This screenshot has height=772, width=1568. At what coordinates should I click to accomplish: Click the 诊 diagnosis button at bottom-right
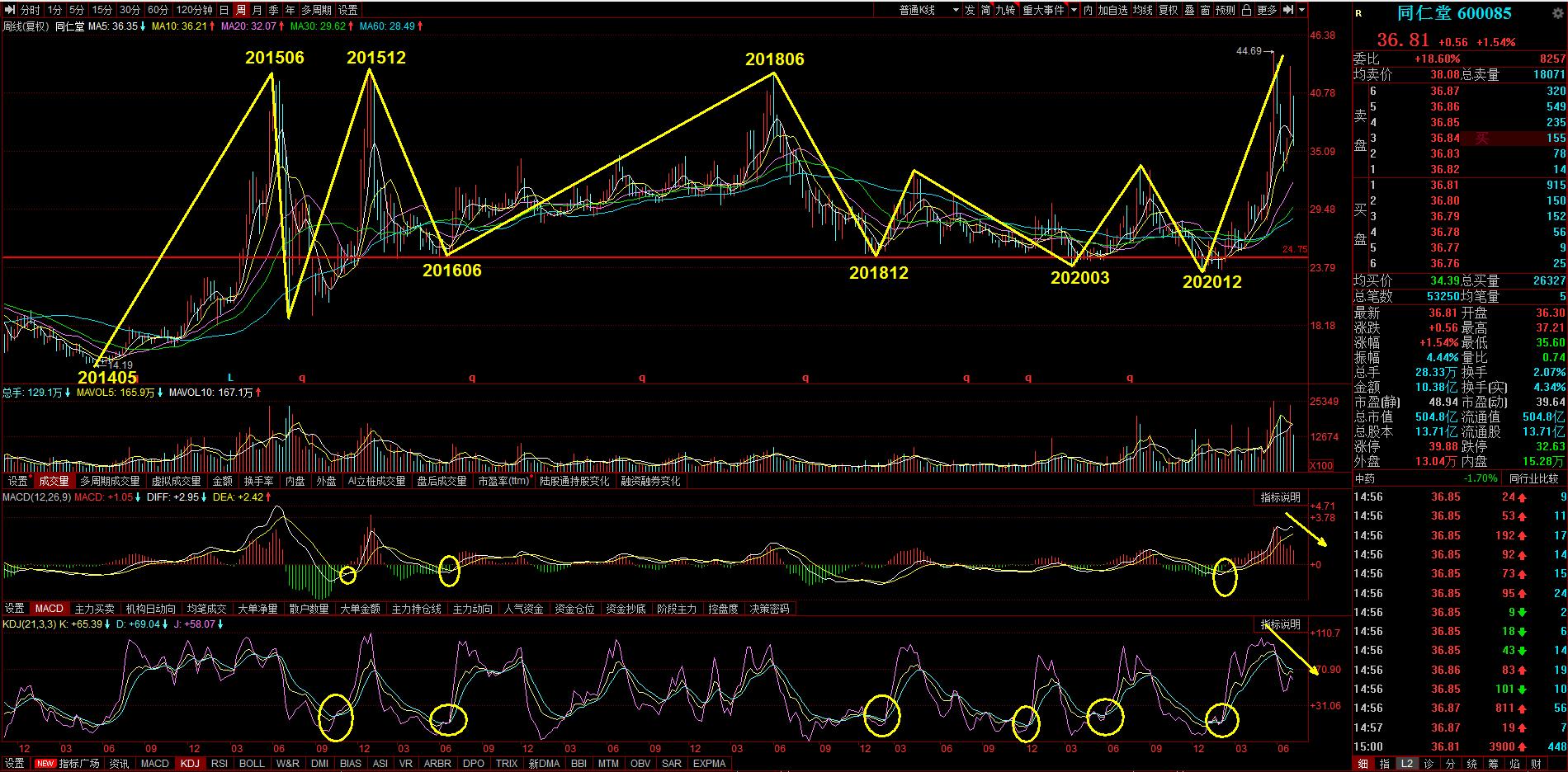pyautogui.click(x=1429, y=764)
